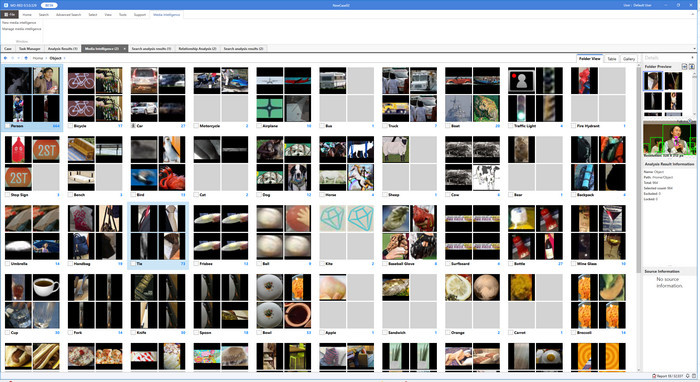Viewport: 700px width, 382px height.
Task: Open the Dog folder thumbnail
Action: click(284, 164)
